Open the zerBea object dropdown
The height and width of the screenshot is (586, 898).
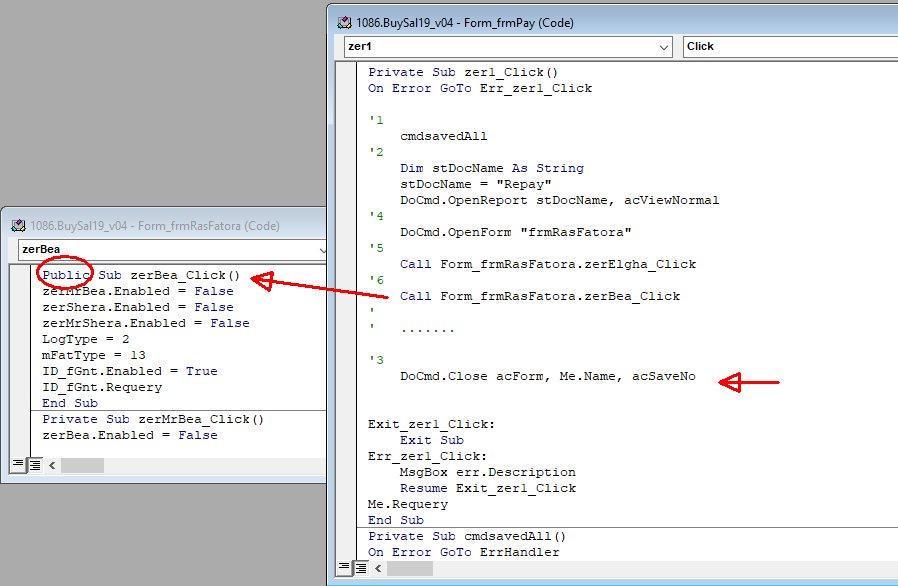321,249
